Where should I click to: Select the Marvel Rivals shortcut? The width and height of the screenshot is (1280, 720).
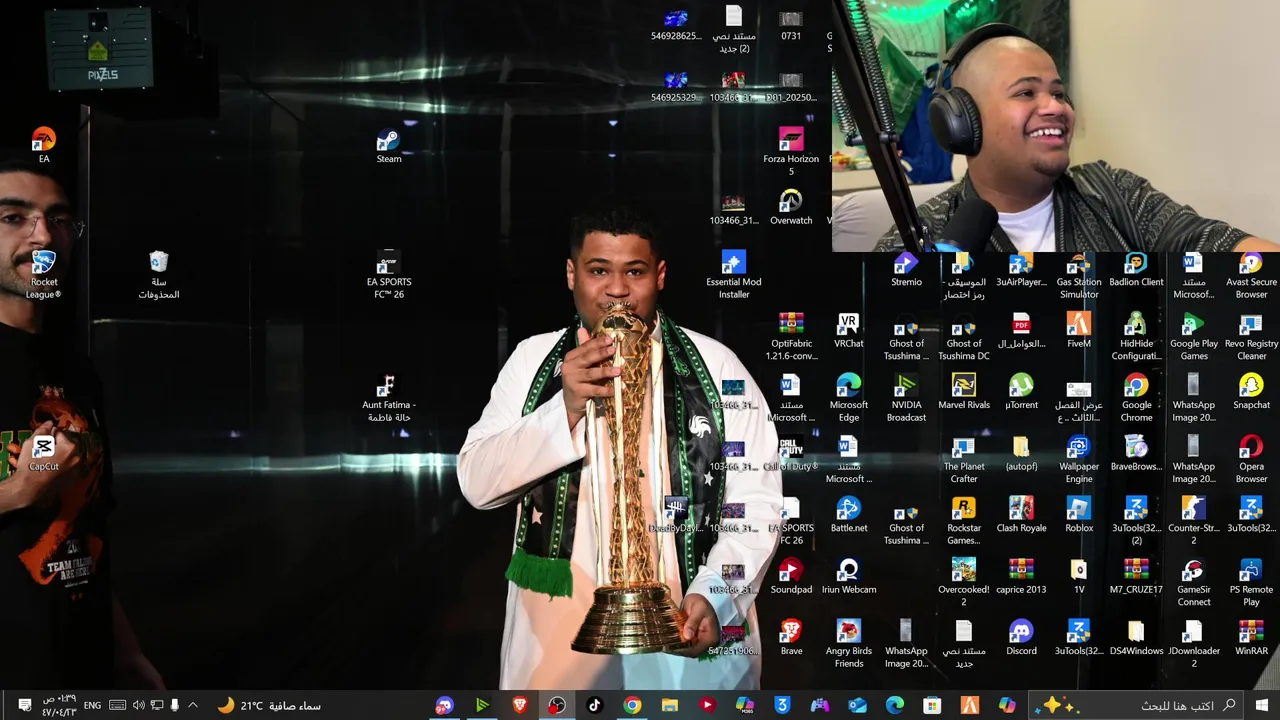[964, 392]
